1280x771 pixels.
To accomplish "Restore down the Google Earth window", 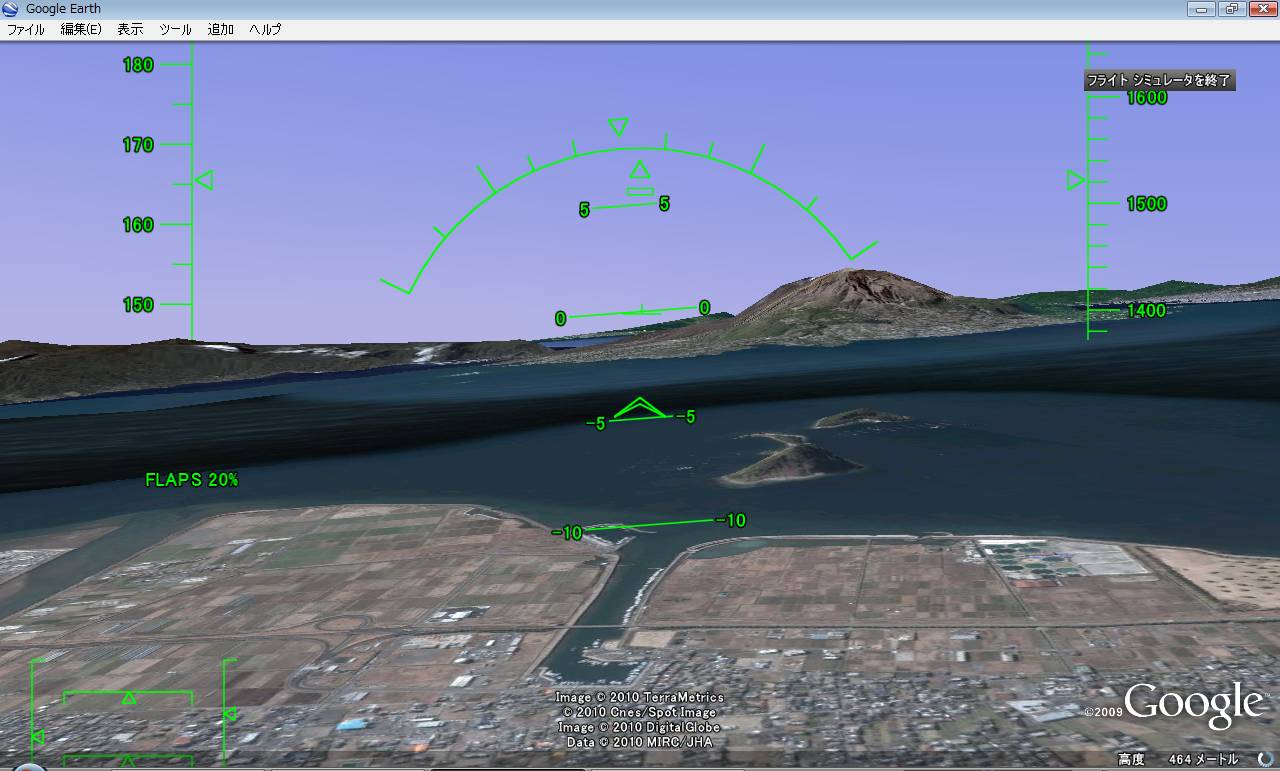I will (x=1230, y=9).
